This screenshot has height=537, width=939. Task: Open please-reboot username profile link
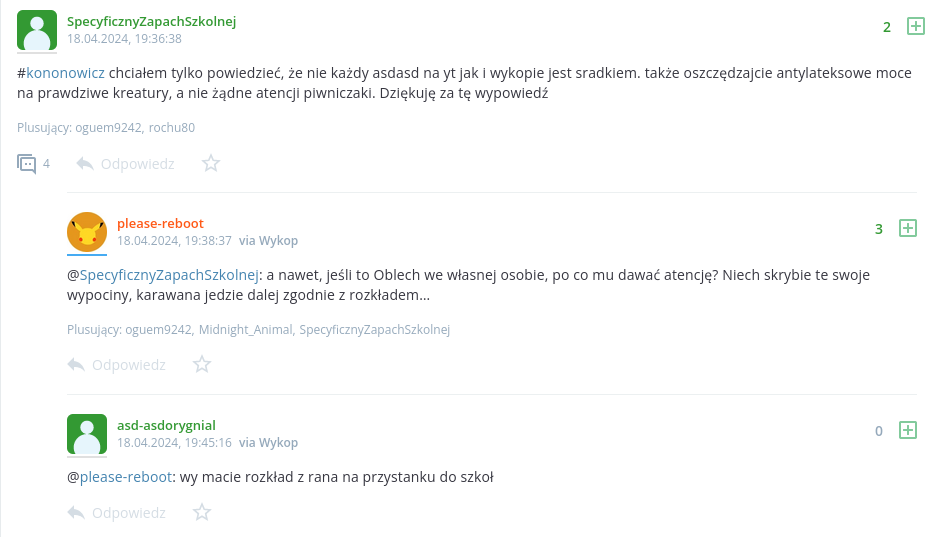[160, 223]
